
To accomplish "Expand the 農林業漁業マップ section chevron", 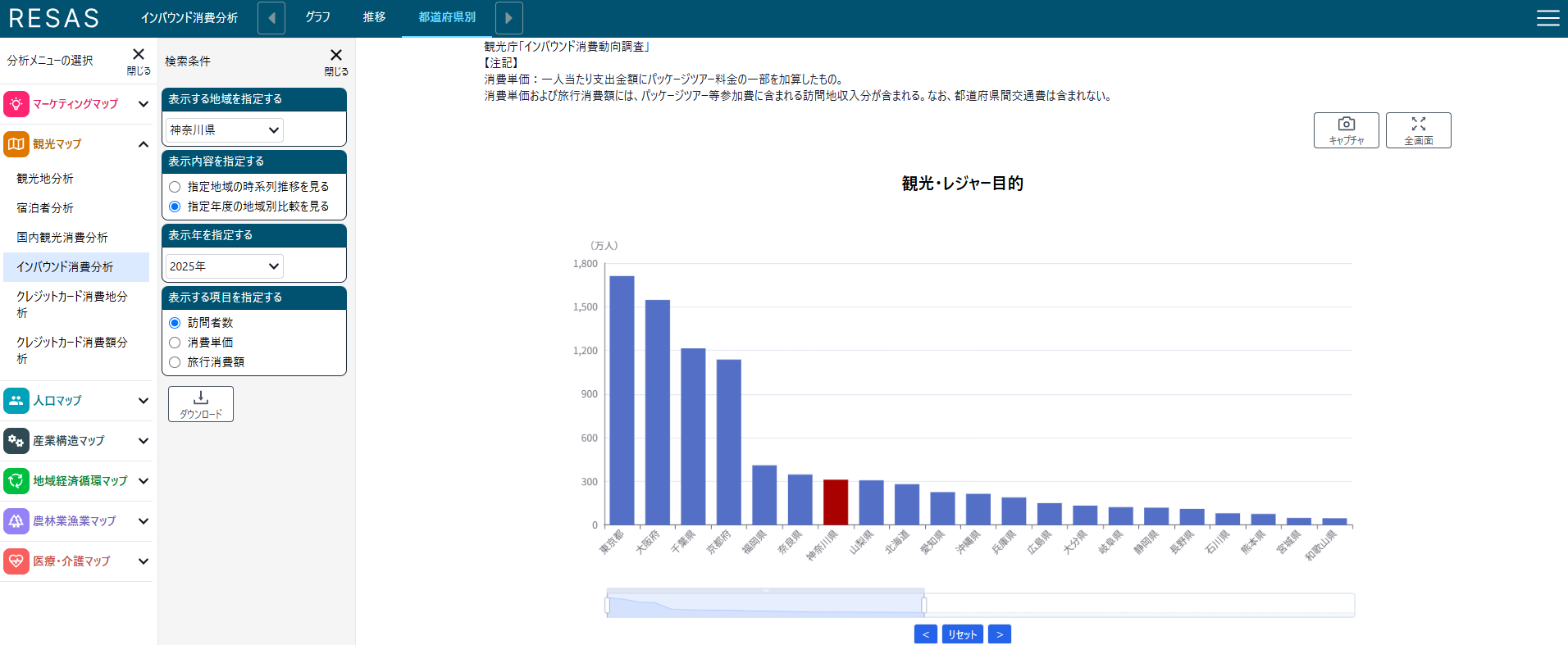I will coord(144,521).
